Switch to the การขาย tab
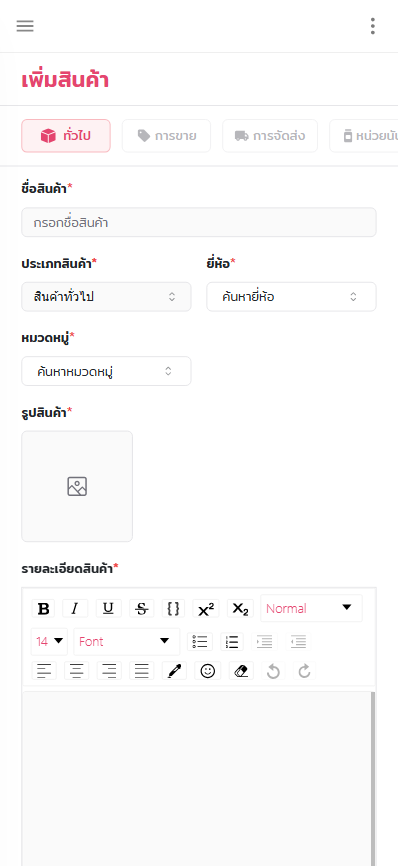This screenshot has width=398, height=866. 166,136
